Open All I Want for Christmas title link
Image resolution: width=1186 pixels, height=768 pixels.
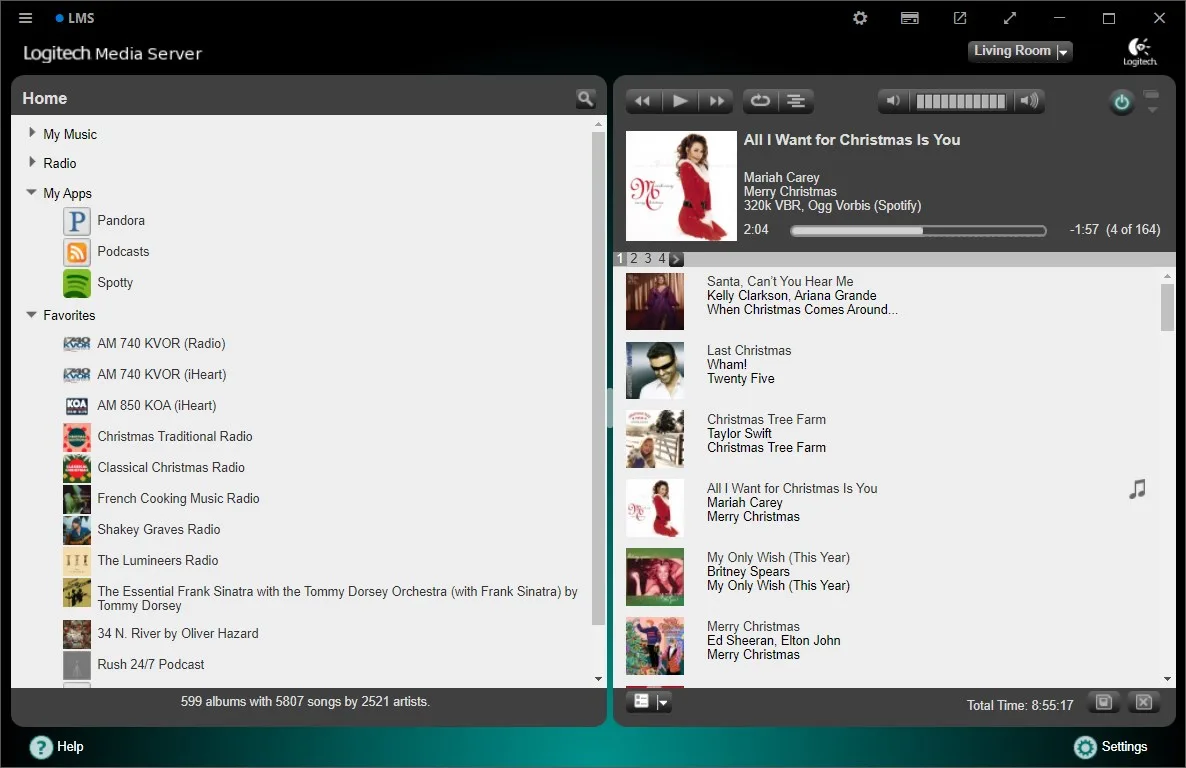[852, 140]
